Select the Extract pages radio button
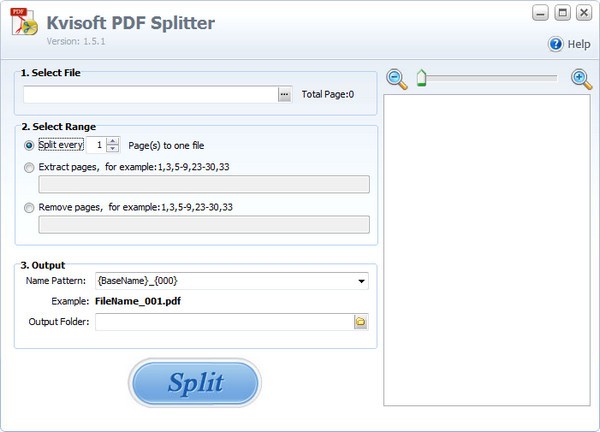600x432 pixels. [28, 167]
